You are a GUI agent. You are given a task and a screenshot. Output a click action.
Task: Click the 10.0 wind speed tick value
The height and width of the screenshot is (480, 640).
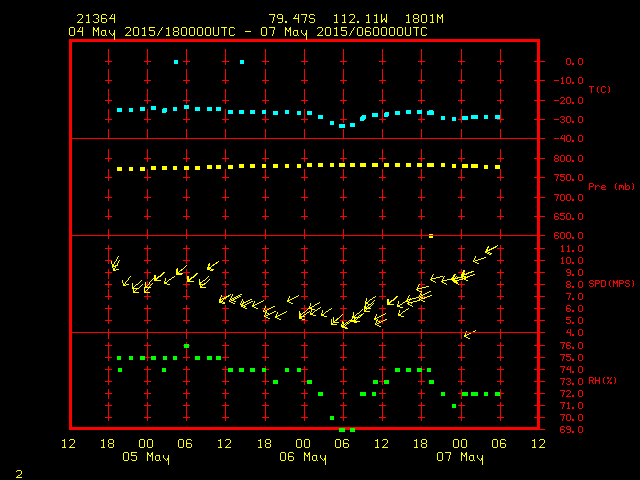click(571, 260)
